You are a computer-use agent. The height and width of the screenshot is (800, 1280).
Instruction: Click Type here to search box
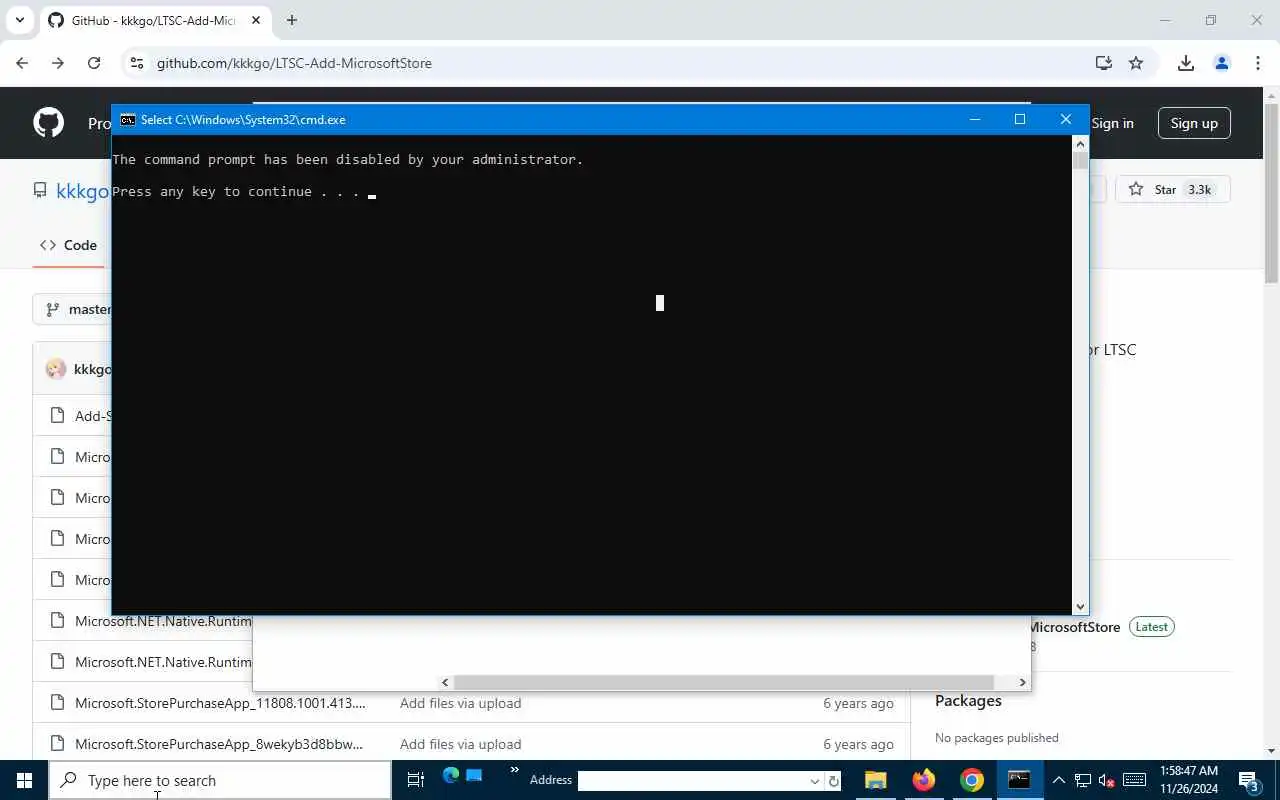tap(220, 780)
